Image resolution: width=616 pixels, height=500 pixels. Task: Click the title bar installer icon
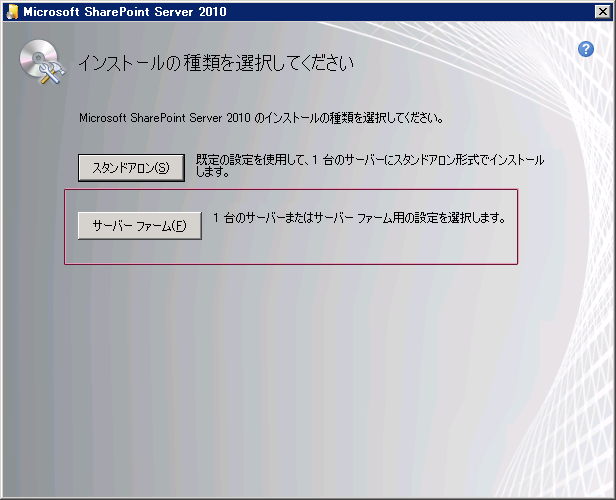[12, 12]
